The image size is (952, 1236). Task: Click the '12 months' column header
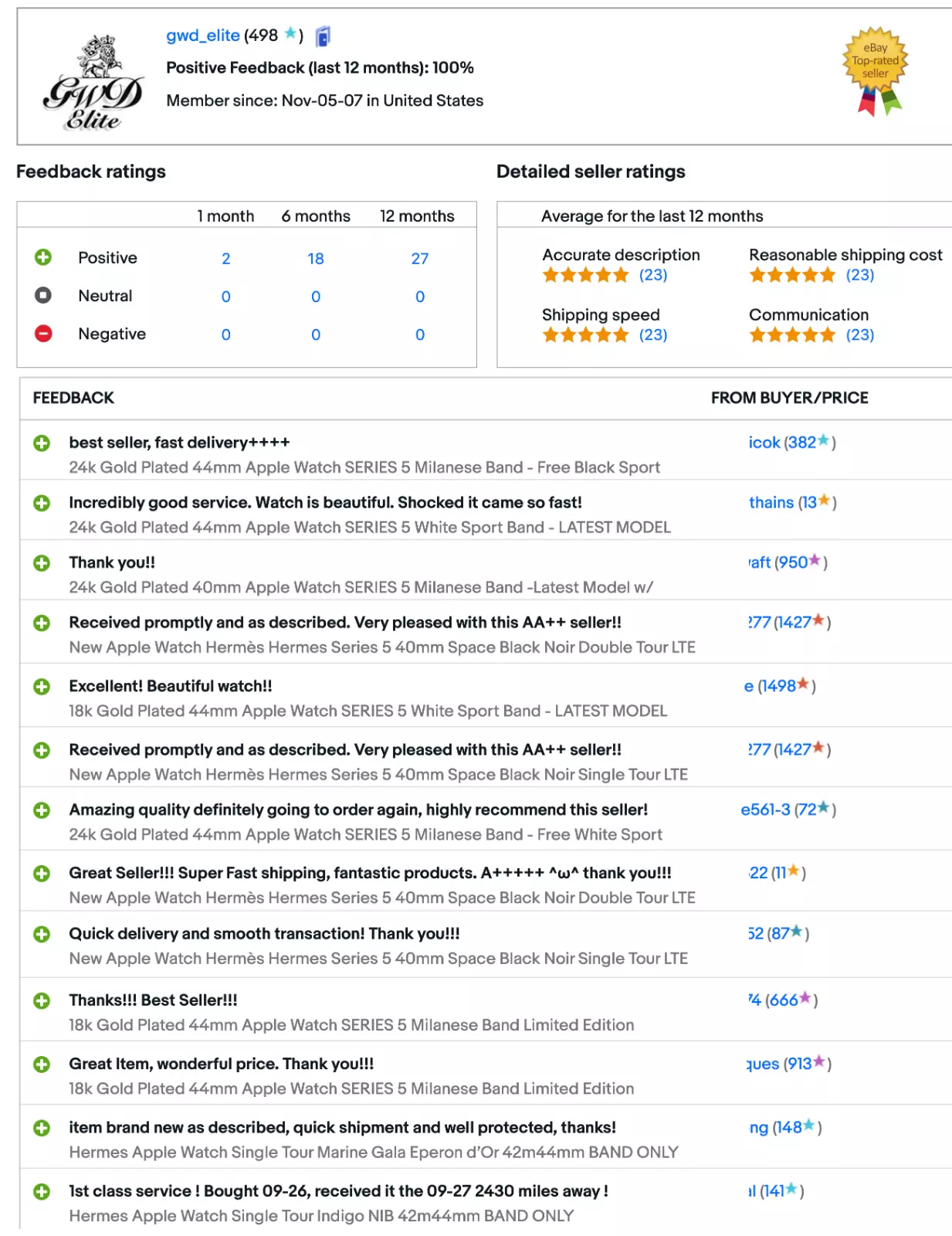(417, 216)
